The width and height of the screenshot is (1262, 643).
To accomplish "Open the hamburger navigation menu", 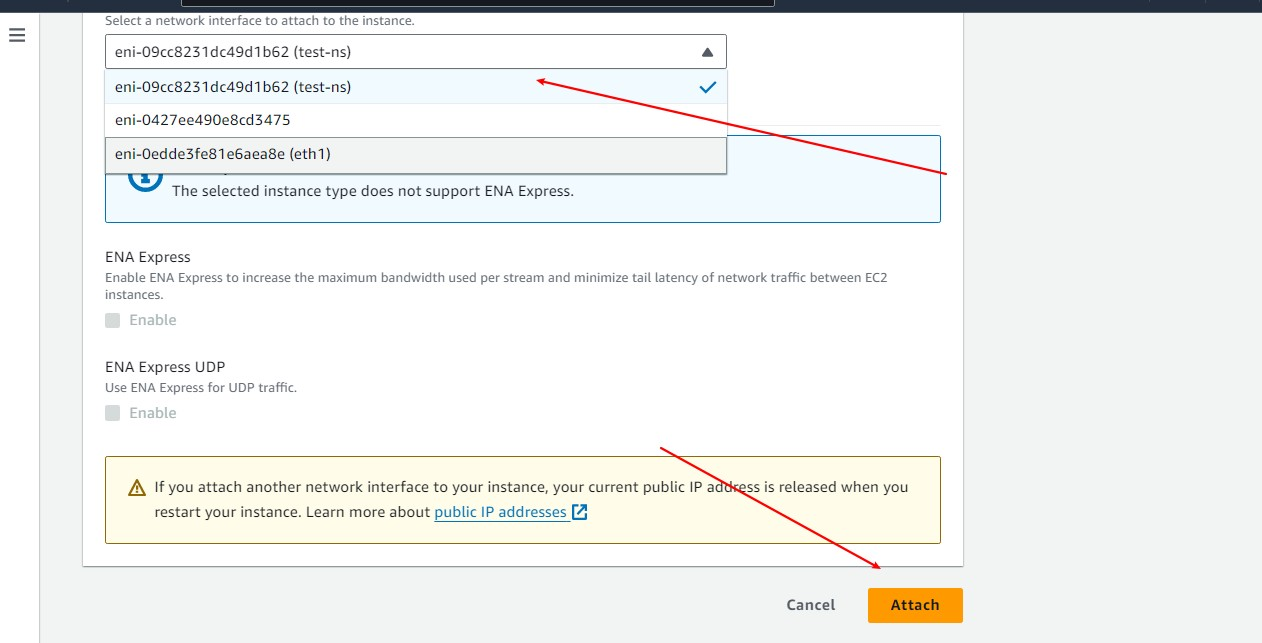I will (x=17, y=36).
